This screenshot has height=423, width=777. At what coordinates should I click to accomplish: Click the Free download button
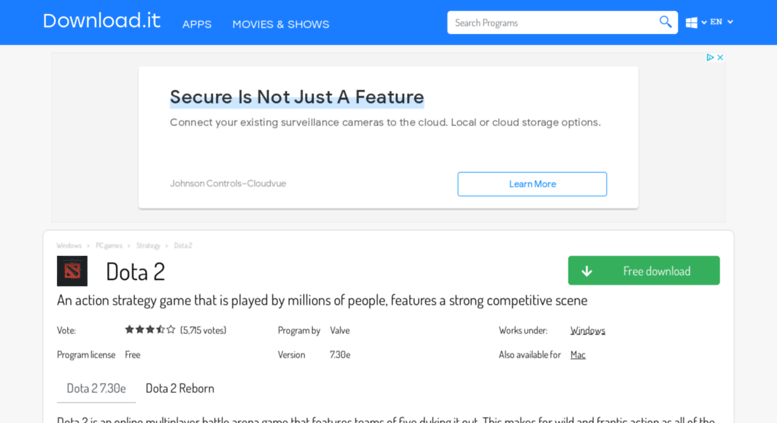click(x=644, y=270)
